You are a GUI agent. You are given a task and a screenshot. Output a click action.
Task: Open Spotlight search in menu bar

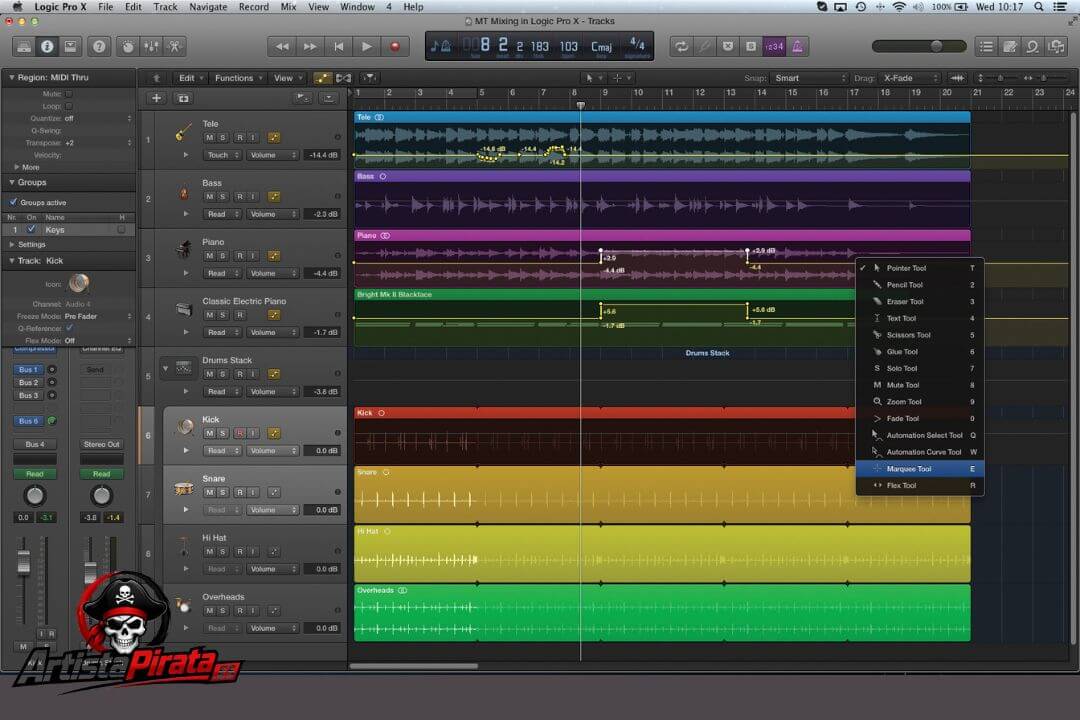[1039, 7]
